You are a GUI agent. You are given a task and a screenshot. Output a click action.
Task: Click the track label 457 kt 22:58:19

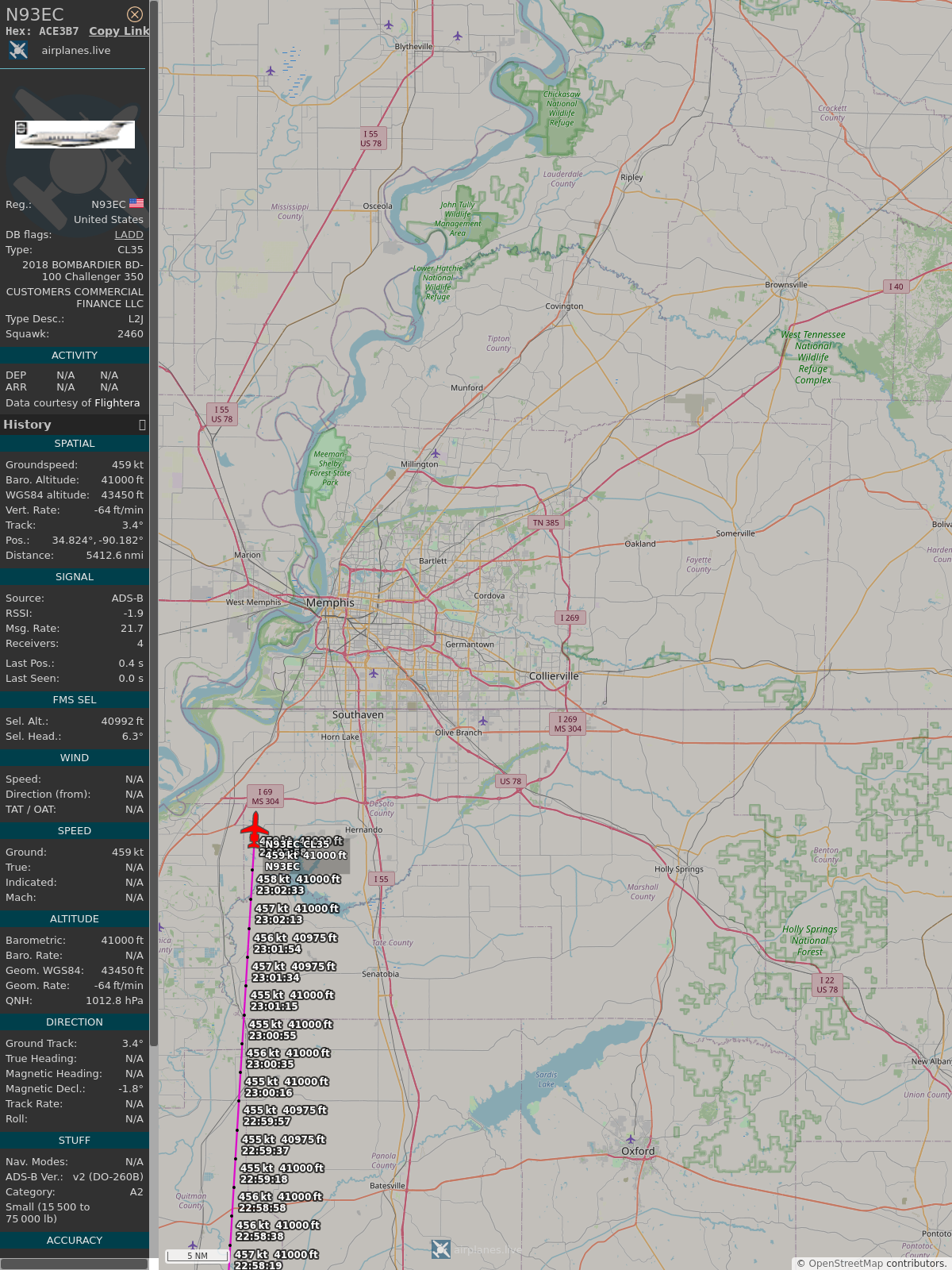pos(276,1260)
